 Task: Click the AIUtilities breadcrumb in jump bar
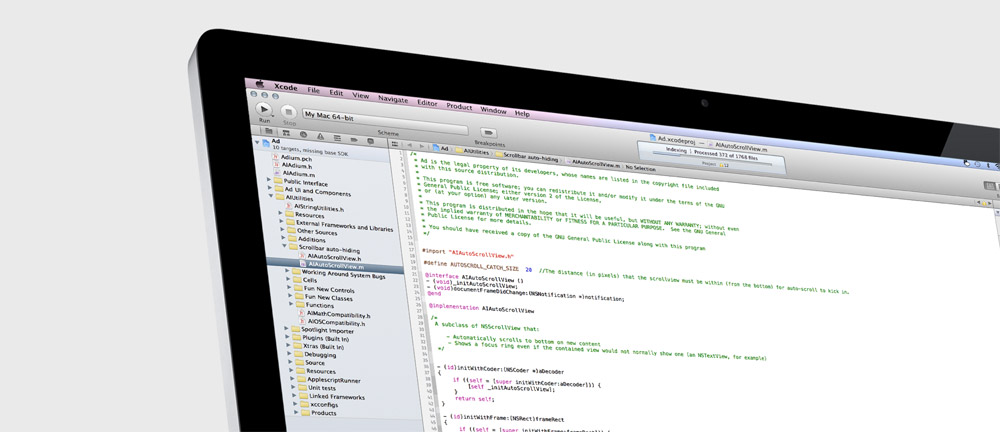click(x=473, y=151)
